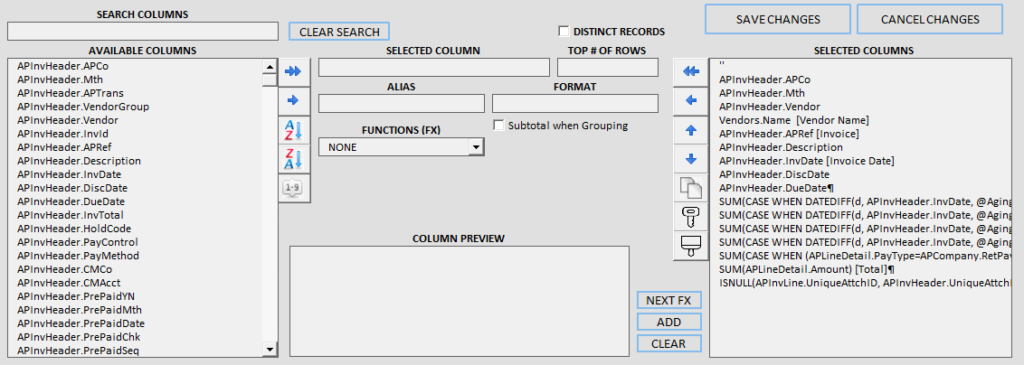Click the Cancel Changes button
The image size is (1024, 365).
tap(930, 19)
